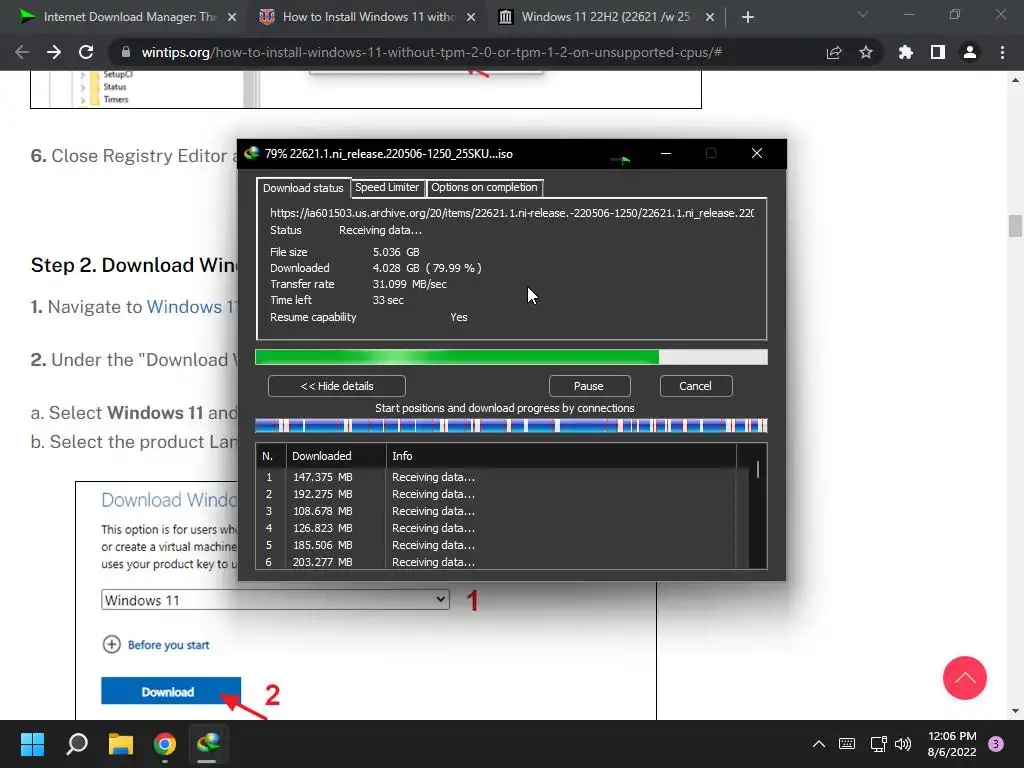This screenshot has width=1024, height=768.
Task: Click the archive.org download URL text
Action: click(512, 213)
